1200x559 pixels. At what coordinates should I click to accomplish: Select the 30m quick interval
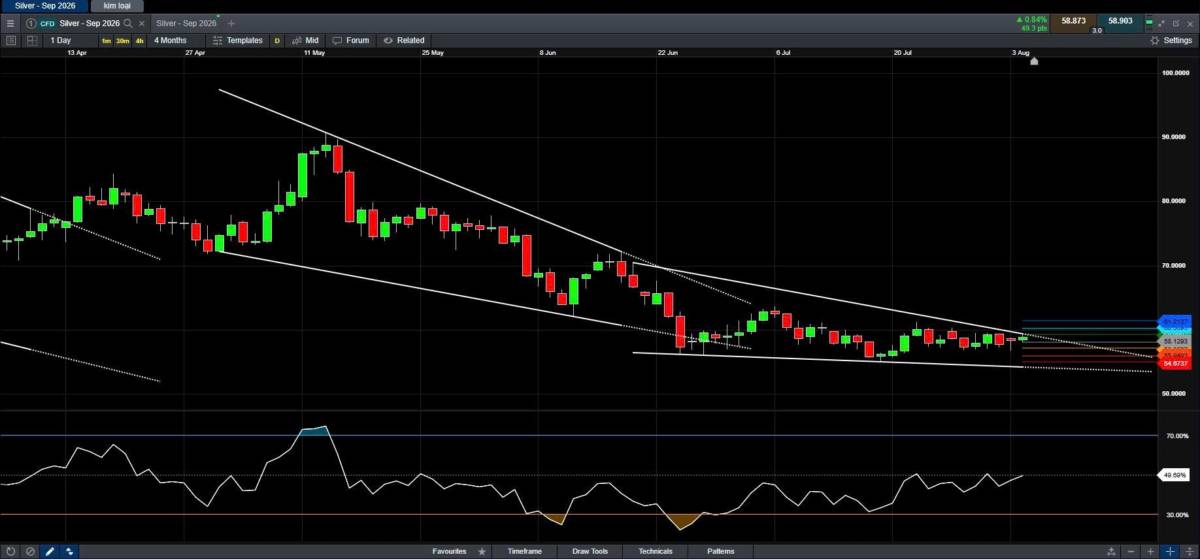click(x=122, y=41)
